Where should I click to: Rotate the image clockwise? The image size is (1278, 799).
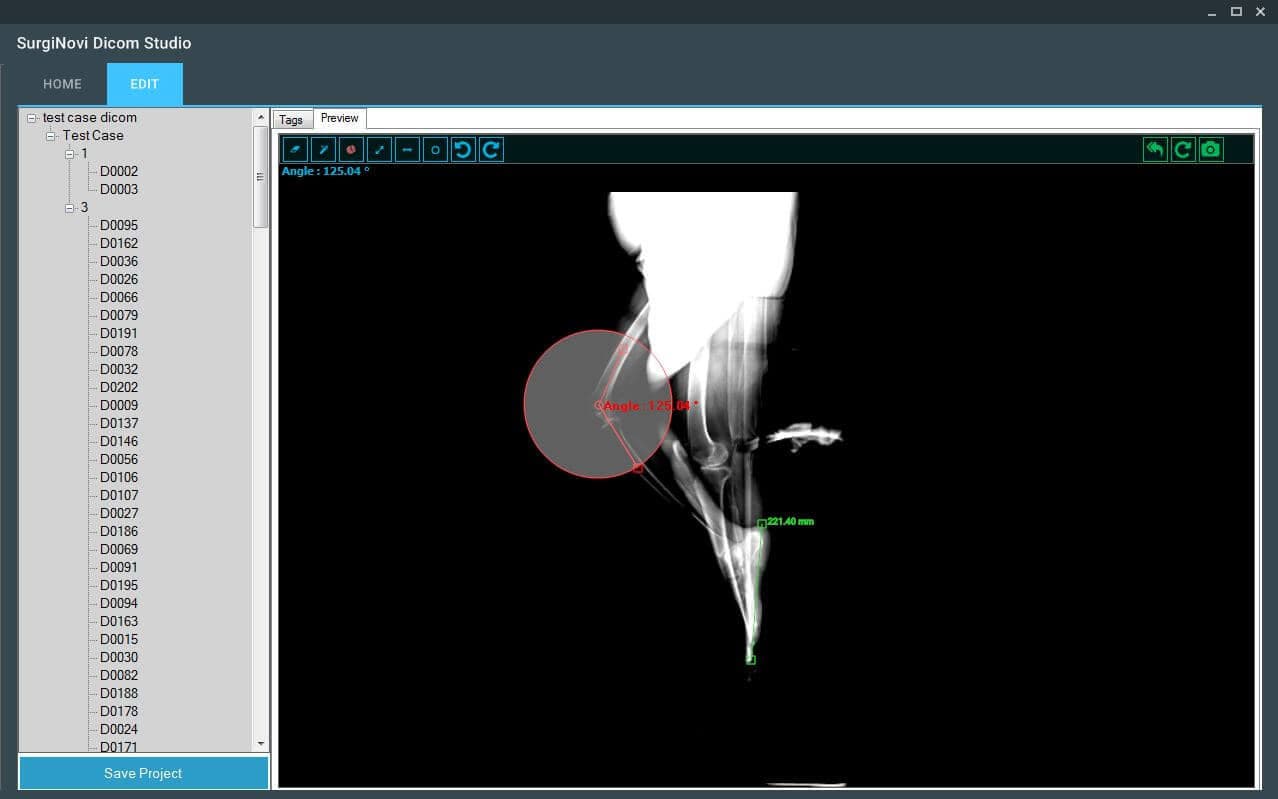(x=490, y=149)
